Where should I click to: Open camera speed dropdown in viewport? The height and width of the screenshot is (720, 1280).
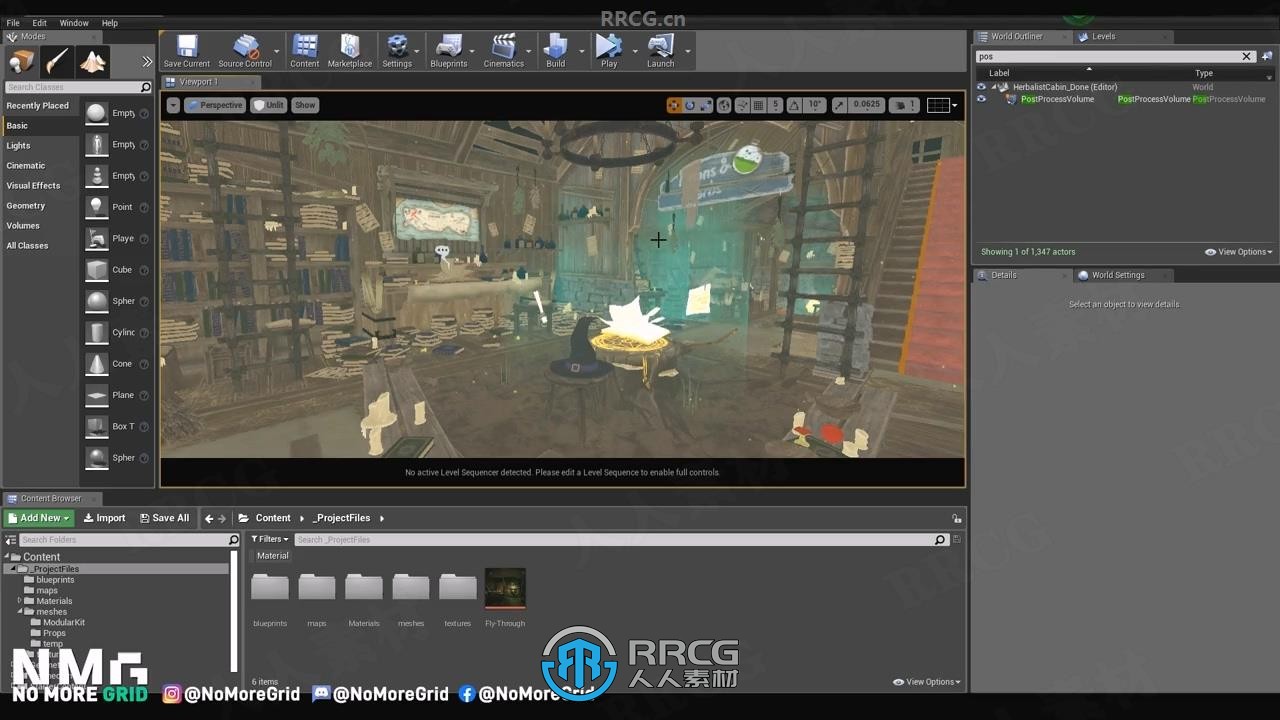click(x=904, y=105)
